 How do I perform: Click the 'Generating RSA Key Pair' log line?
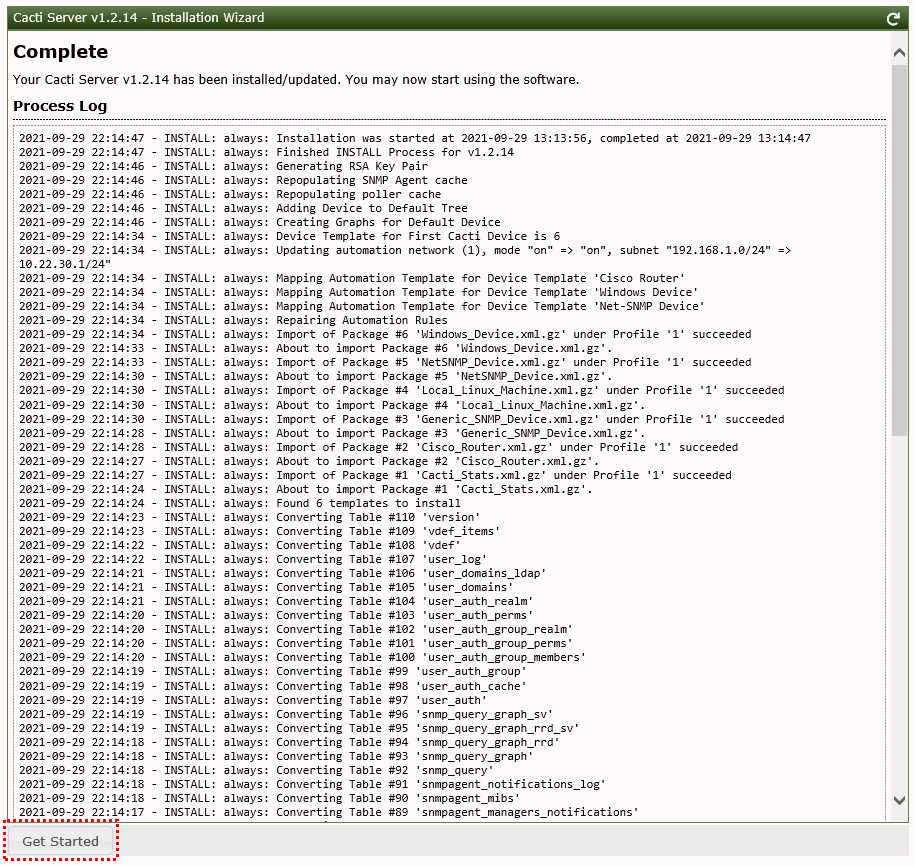coord(223,166)
